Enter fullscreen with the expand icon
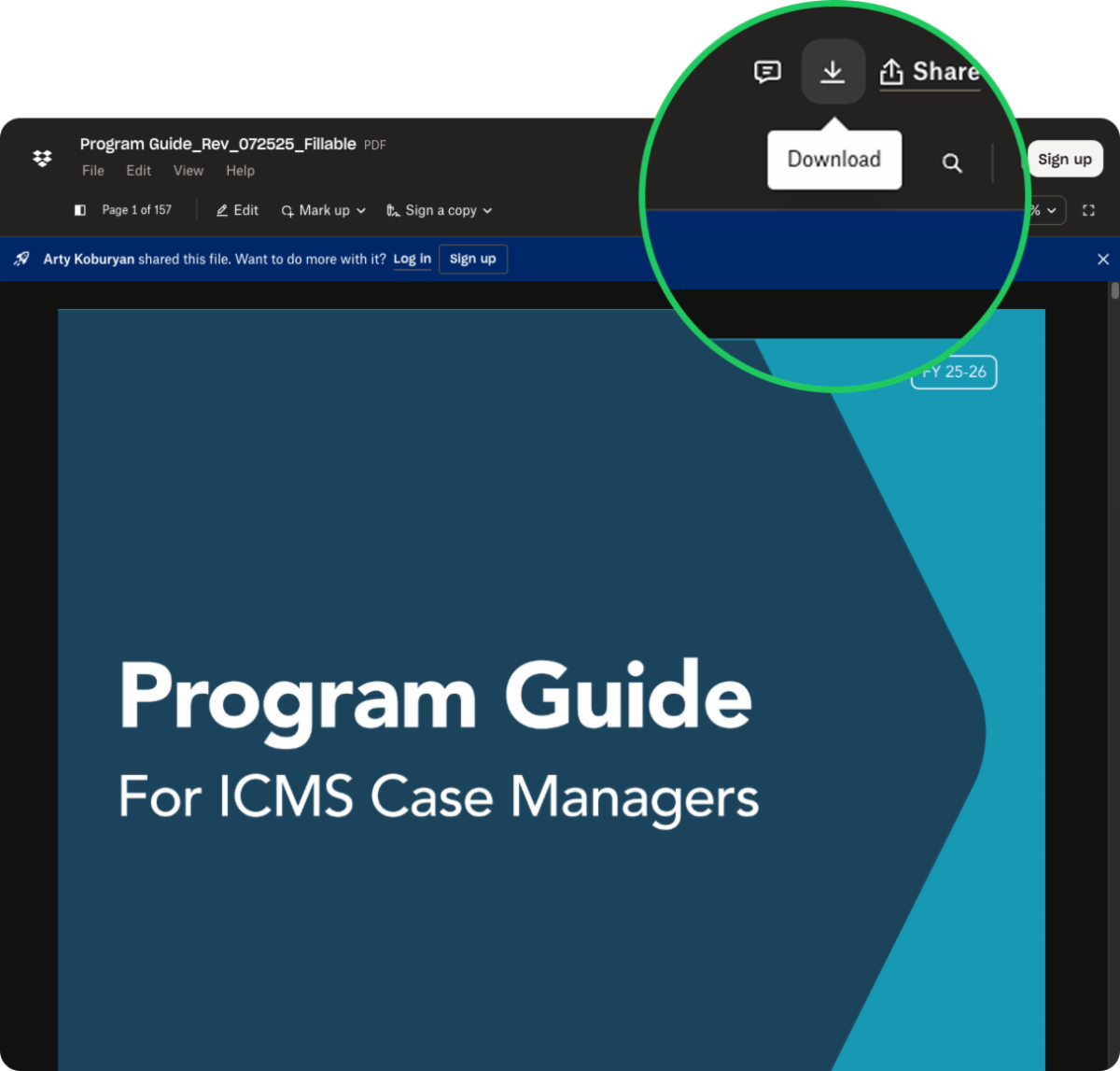Viewport: 1120px width, 1071px height. tap(1088, 210)
